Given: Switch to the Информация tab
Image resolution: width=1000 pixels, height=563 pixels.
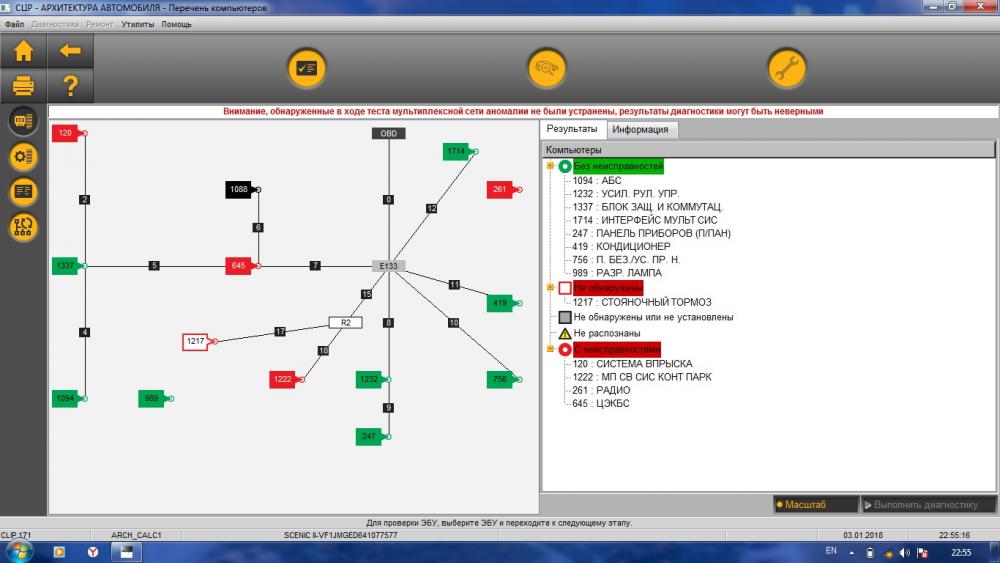Looking at the screenshot, I should [640, 129].
